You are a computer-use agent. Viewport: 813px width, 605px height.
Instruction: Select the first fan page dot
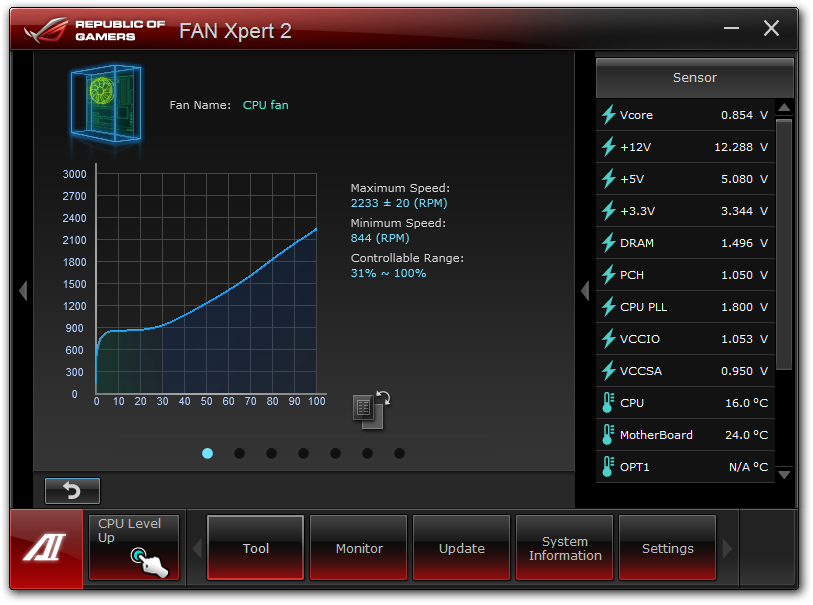click(207, 454)
